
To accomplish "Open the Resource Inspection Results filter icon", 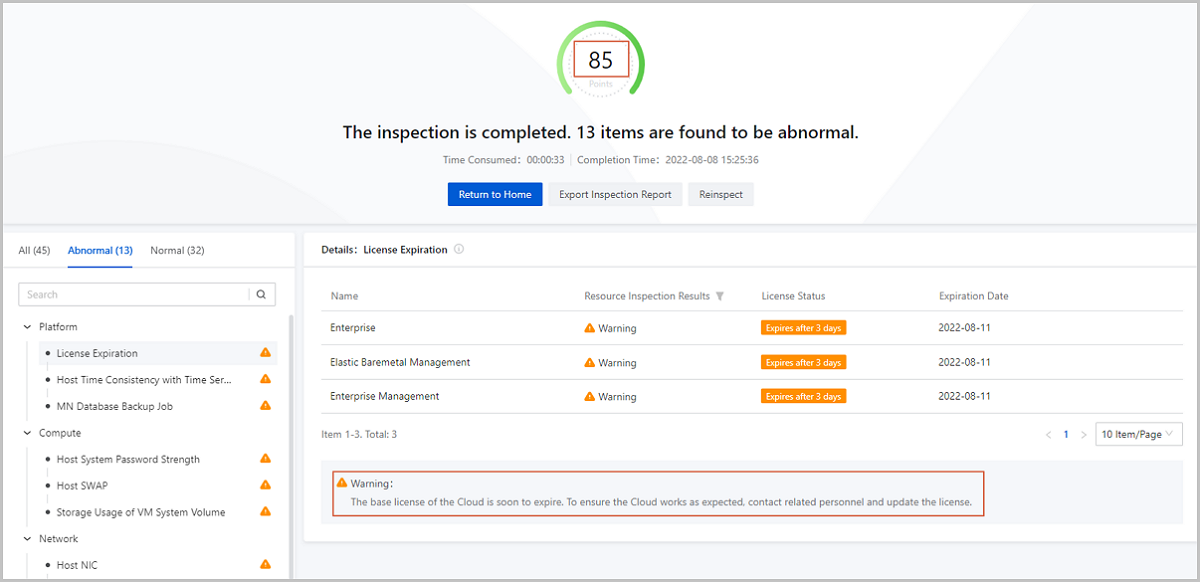I will click(720, 296).
